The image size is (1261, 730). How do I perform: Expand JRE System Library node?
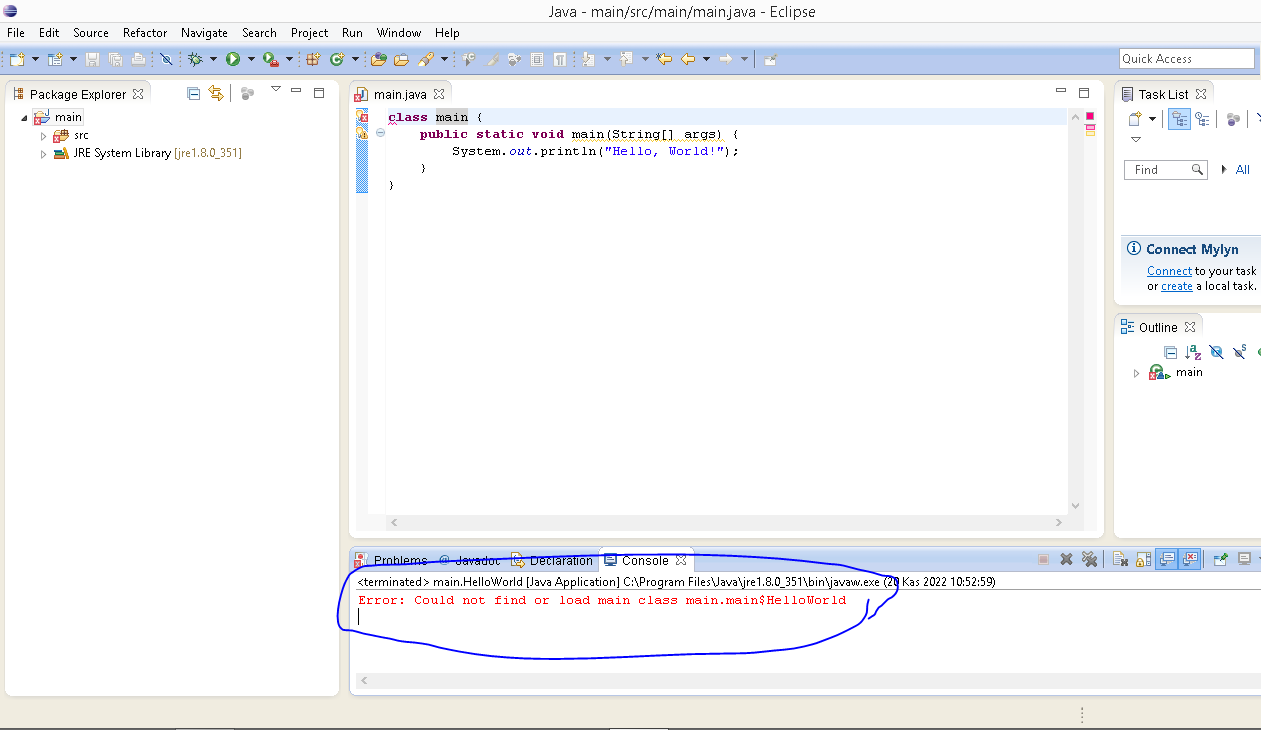pyautogui.click(x=43, y=154)
